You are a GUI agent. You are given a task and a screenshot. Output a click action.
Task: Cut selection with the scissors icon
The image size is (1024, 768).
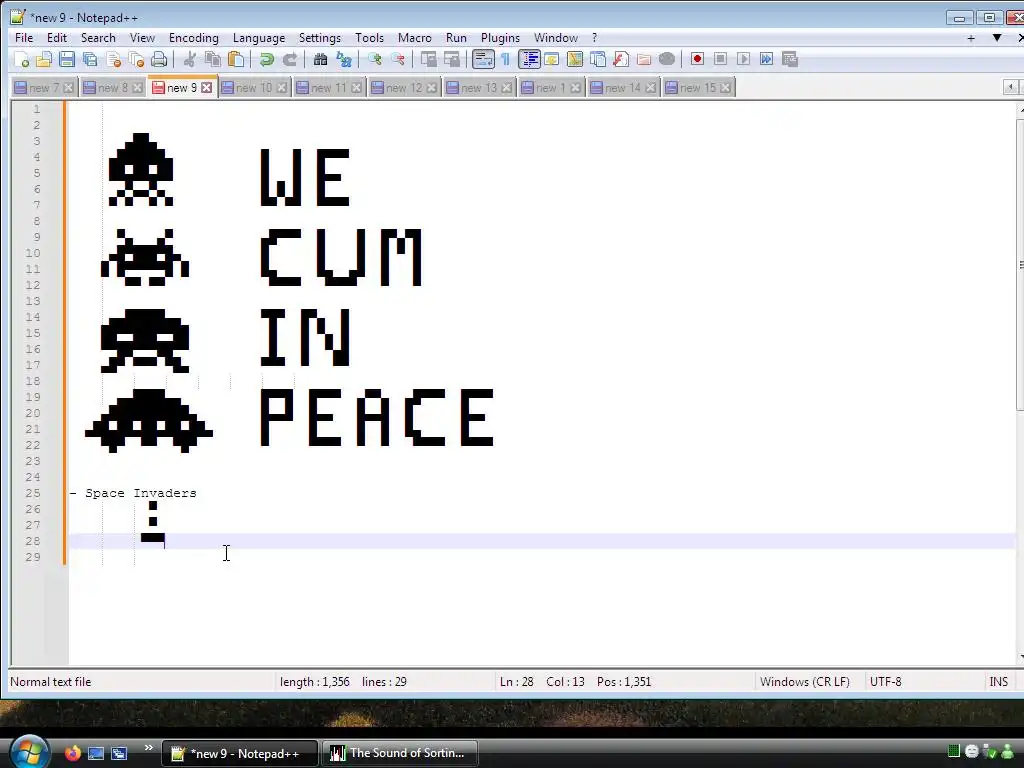click(189, 59)
